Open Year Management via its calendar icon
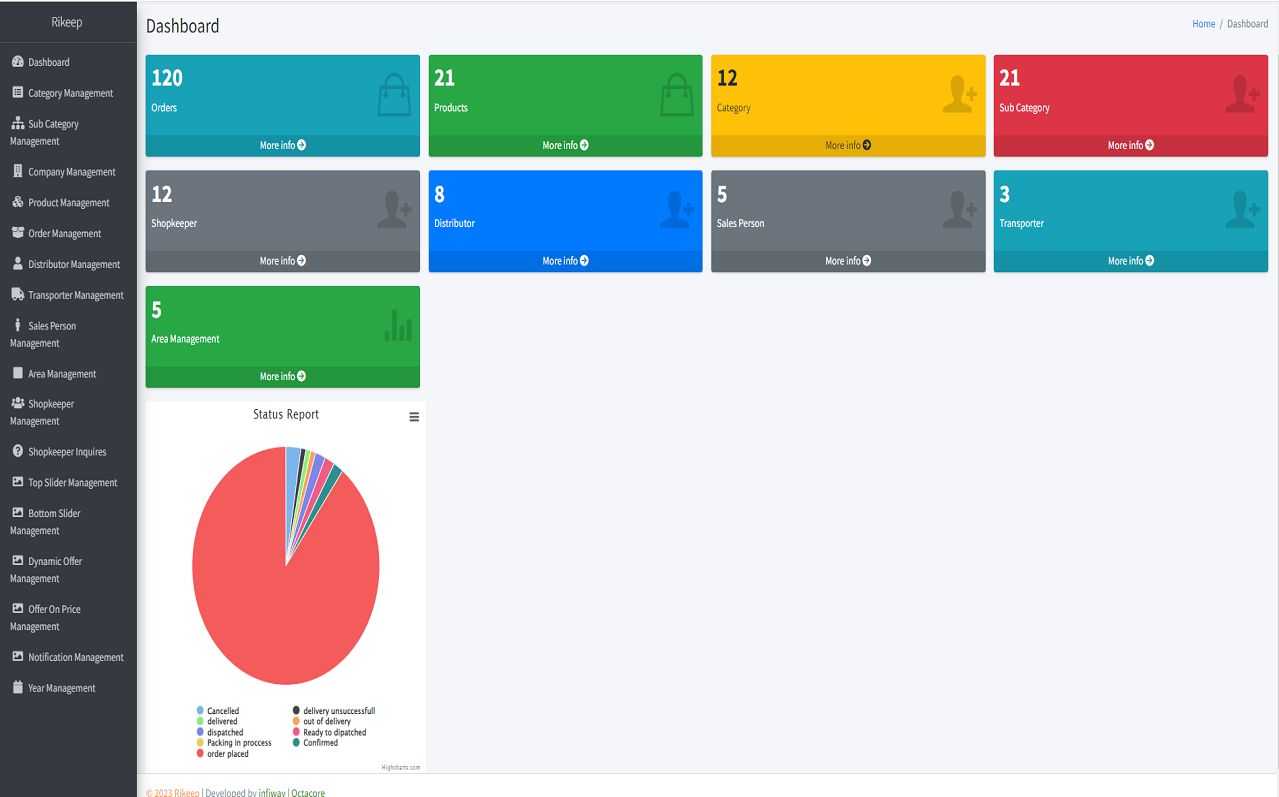Image resolution: width=1279 pixels, height=797 pixels. point(16,687)
